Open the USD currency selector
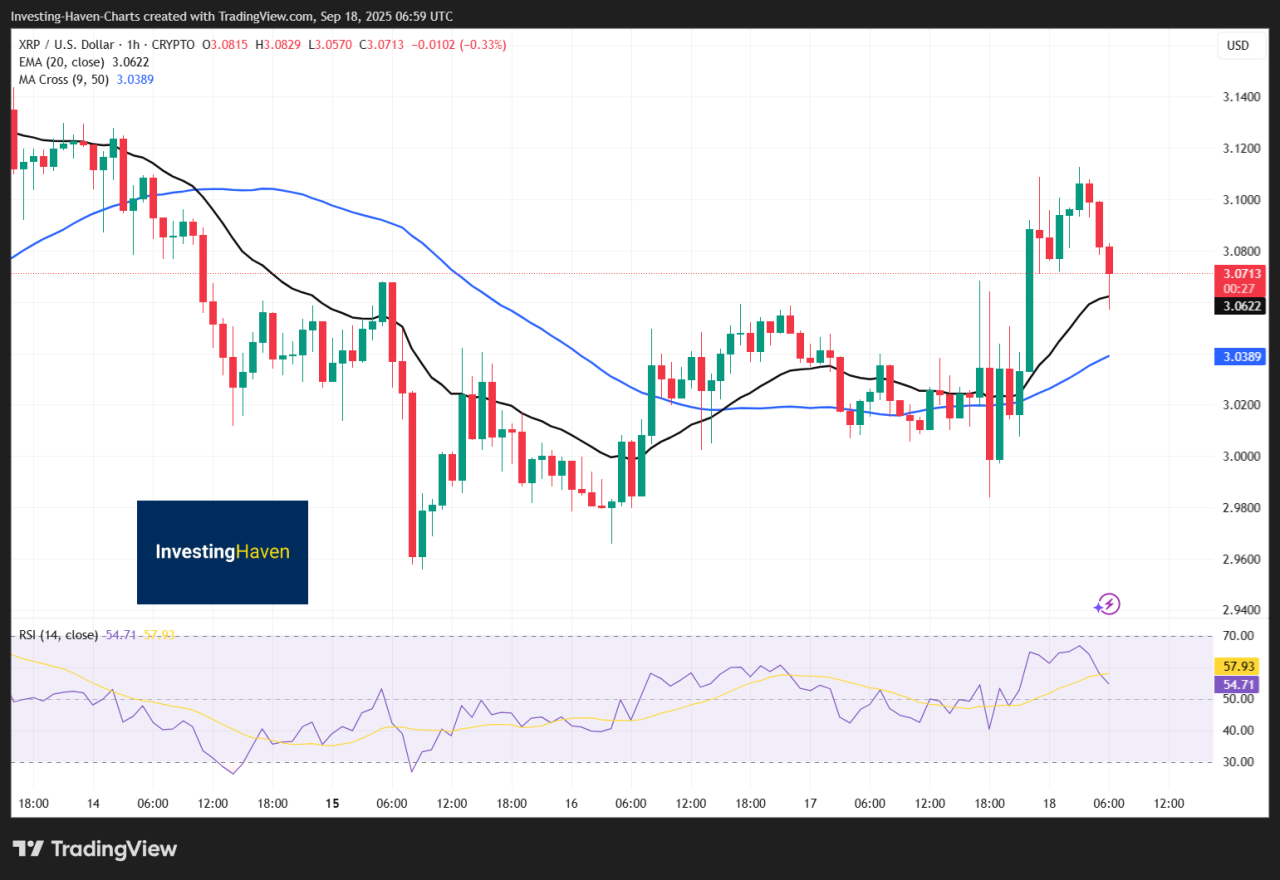This screenshot has width=1280, height=880. pyautogui.click(x=1238, y=46)
